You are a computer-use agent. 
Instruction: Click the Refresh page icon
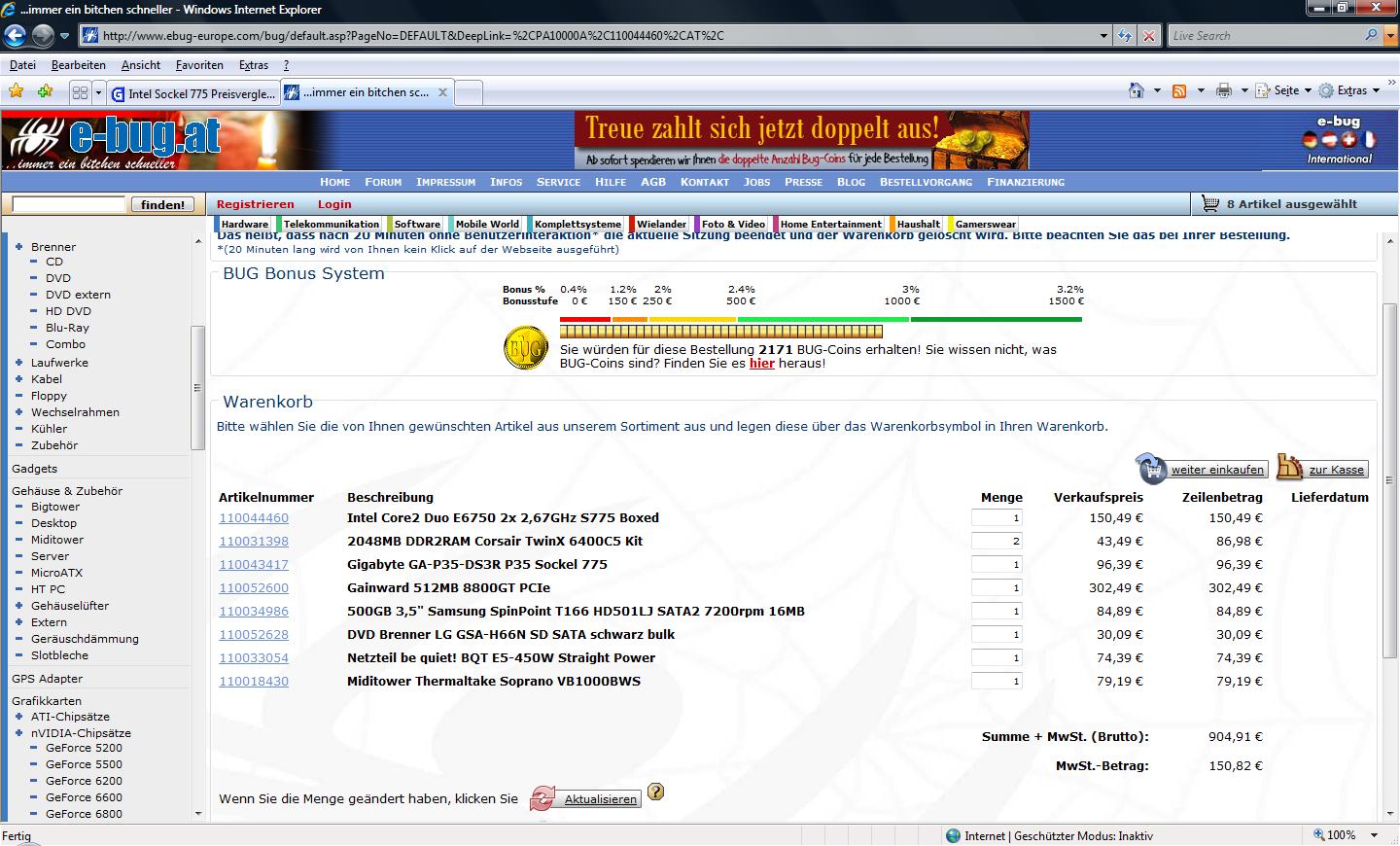[x=1125, y=36]
